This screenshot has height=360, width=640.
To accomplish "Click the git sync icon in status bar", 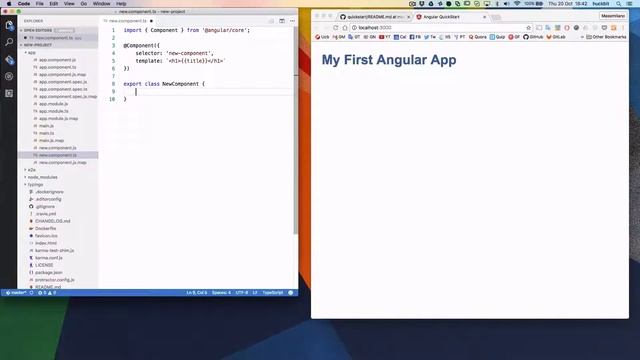I will click(31, 293).
